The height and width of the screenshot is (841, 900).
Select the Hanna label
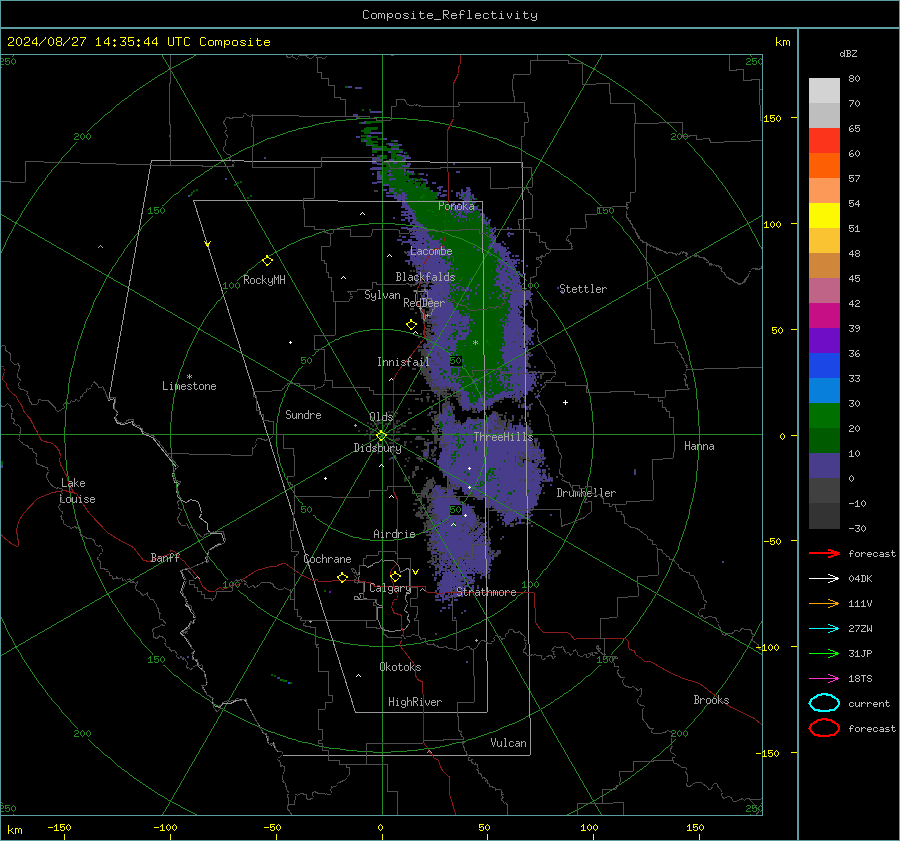(699, 446)
